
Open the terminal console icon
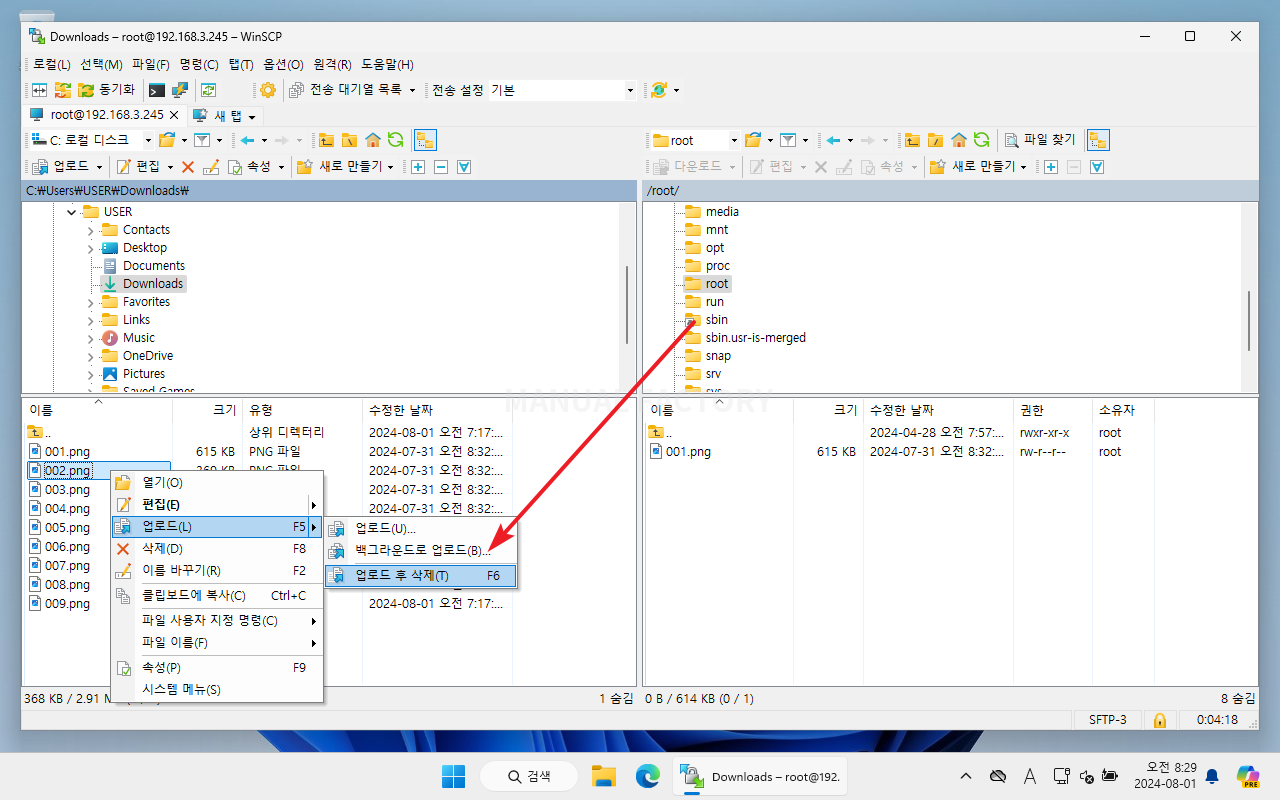coord(156,90)
